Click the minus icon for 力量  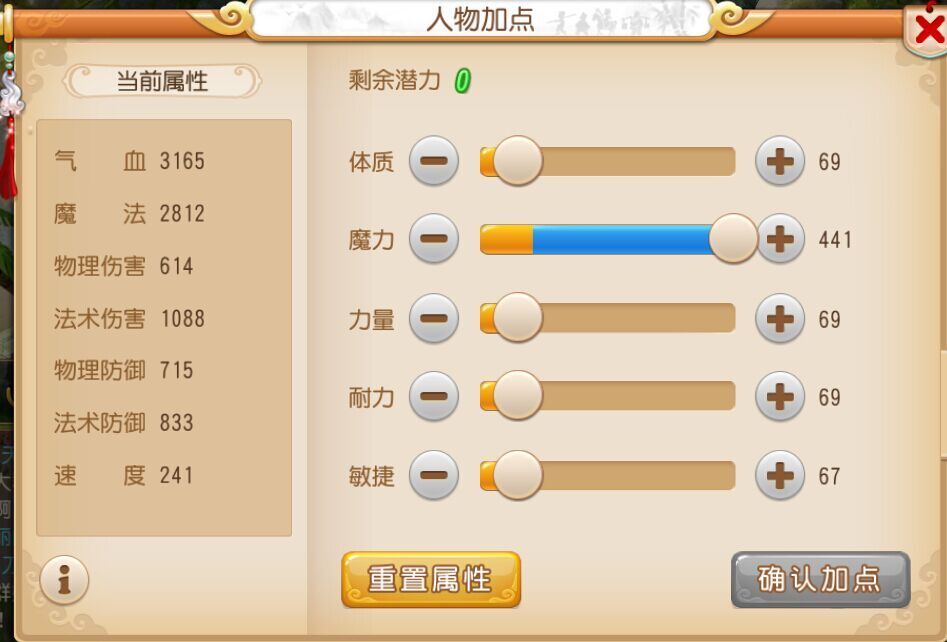pos(434,318)
